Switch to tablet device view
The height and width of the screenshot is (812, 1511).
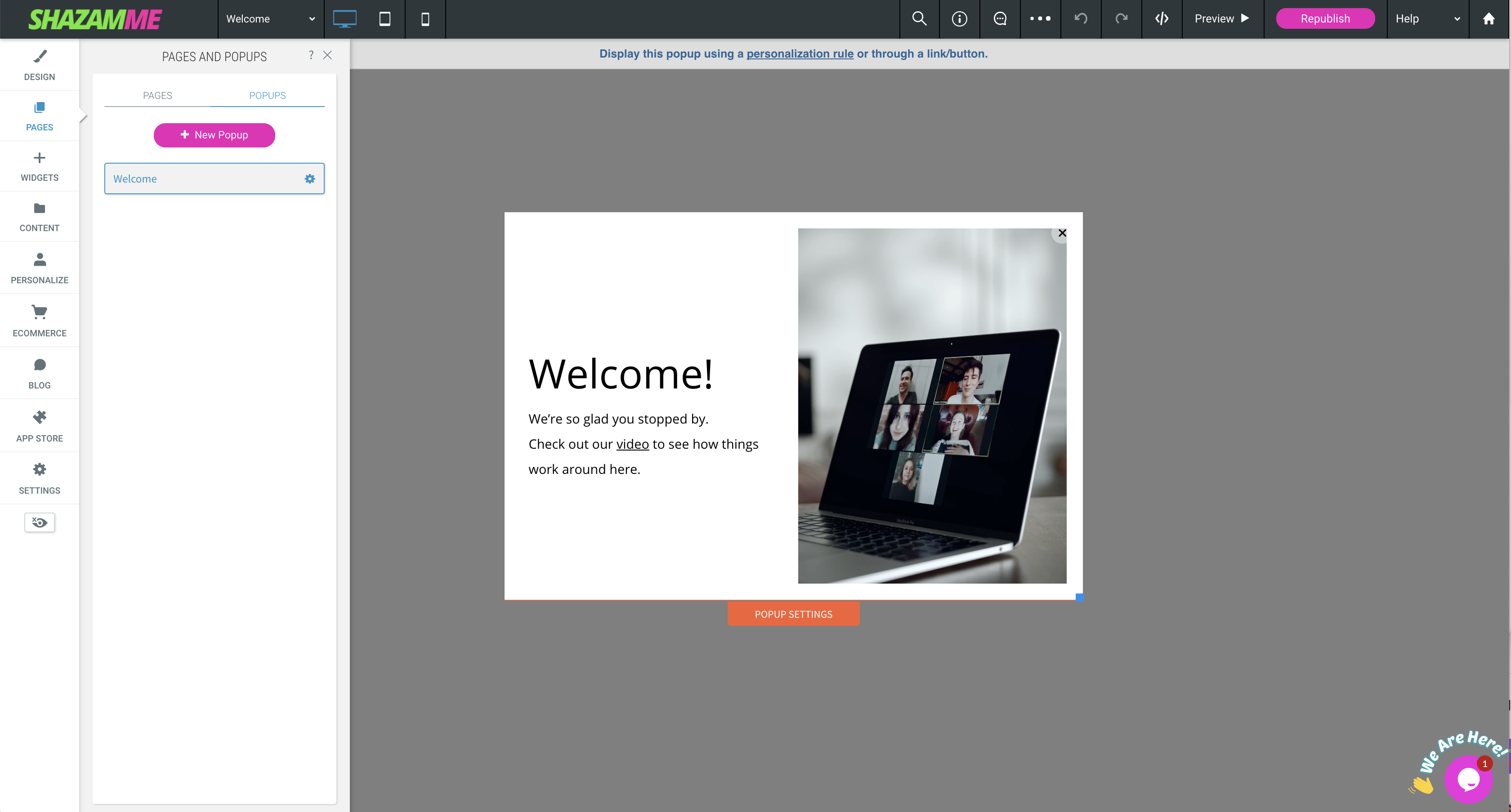(385, 19)
